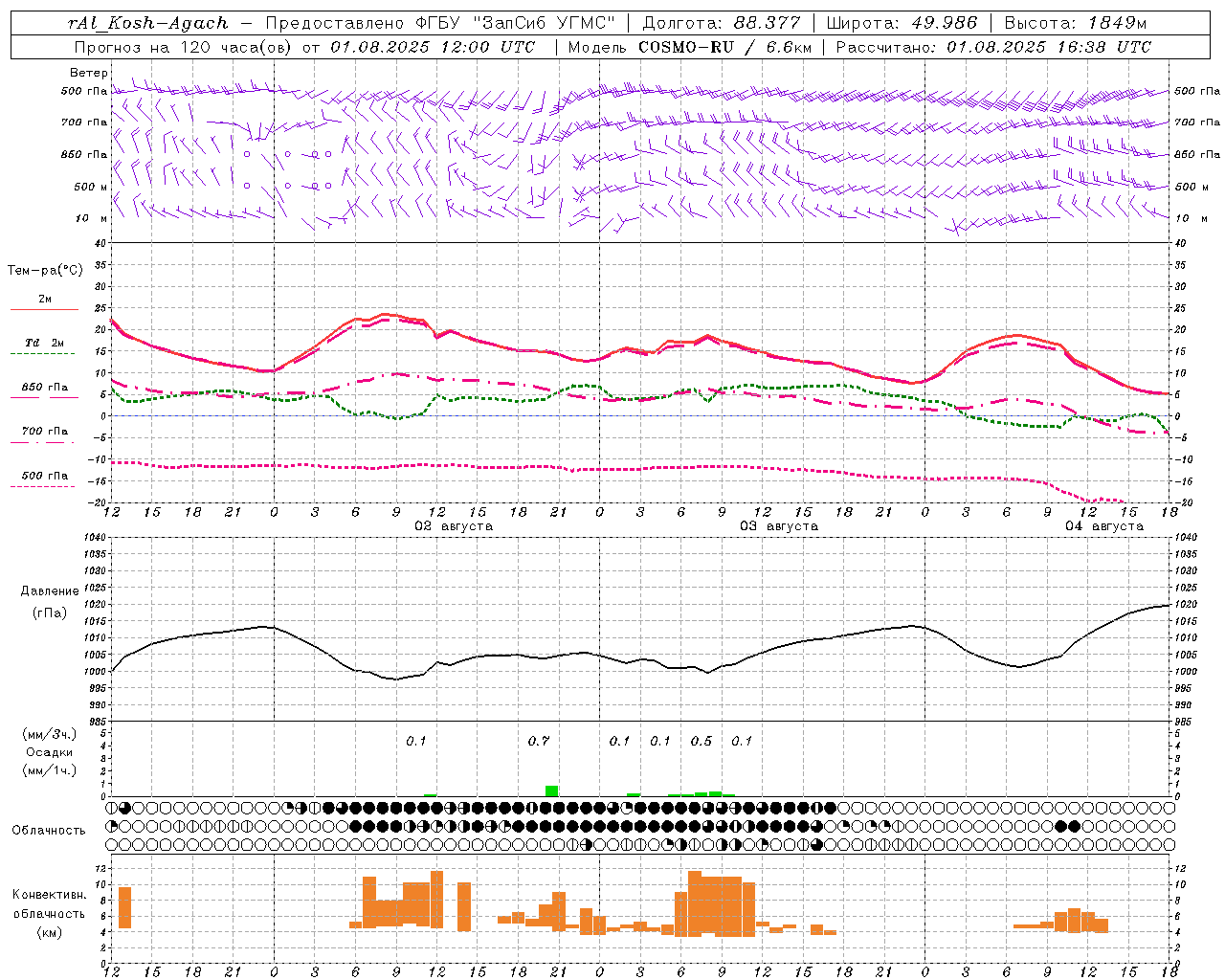This screenshot has width=1225, height=980.
Task: Click the 700 гПа temperature legend entry
Action: coord(45,432)
